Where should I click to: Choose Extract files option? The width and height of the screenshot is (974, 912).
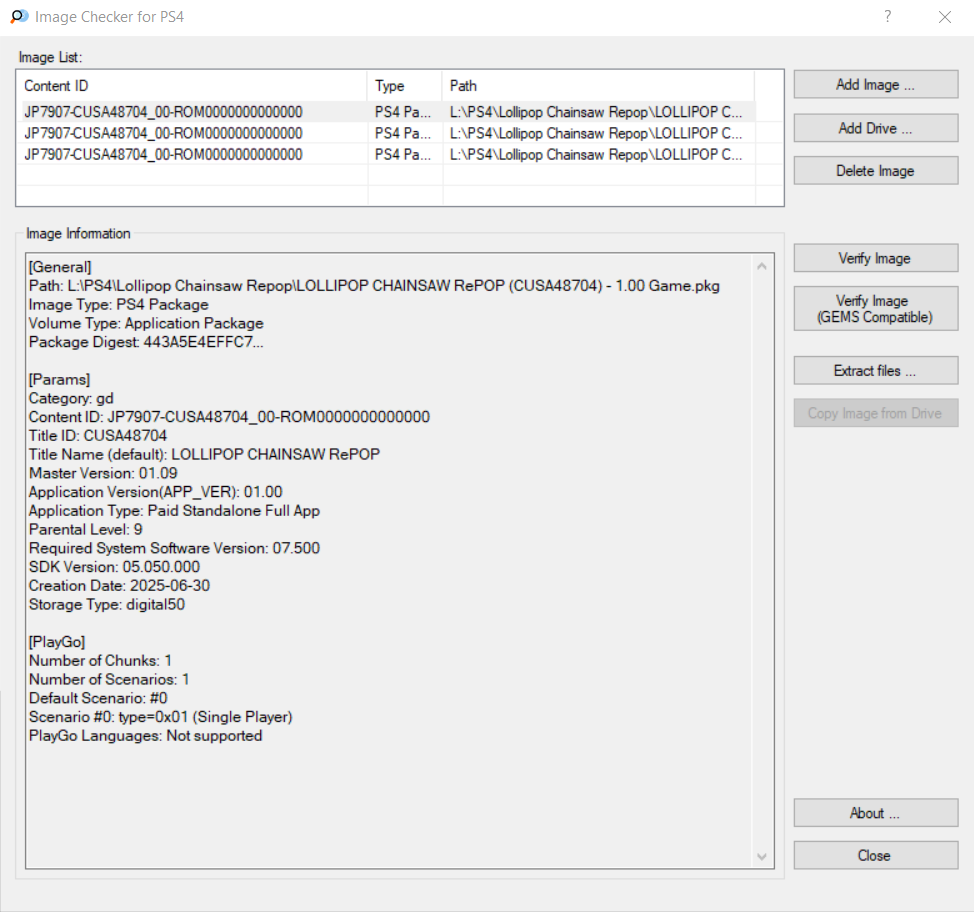[875, 371]
